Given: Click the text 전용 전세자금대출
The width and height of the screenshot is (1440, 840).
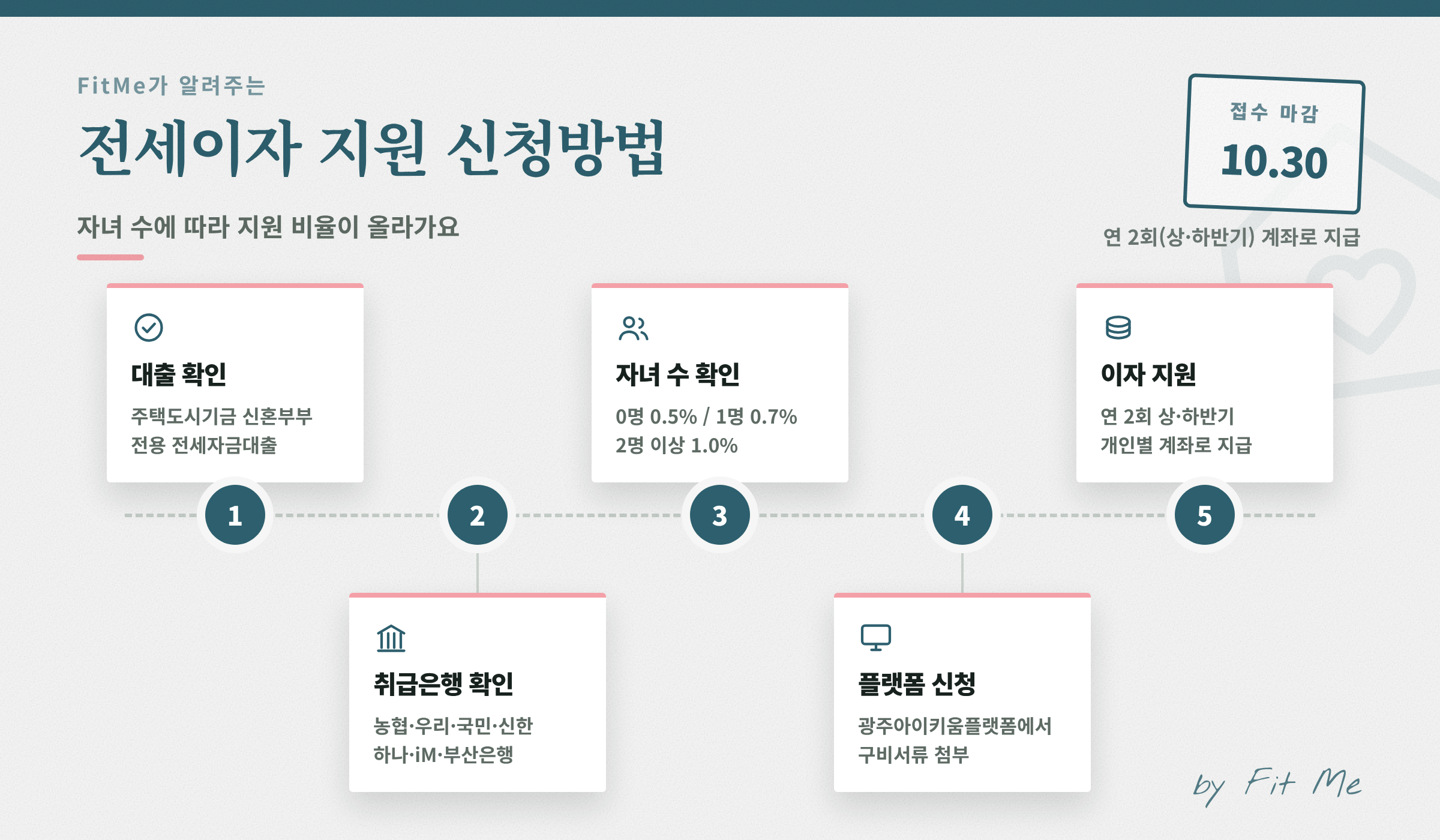Looking at the screenshot, I should click(x=204, y=445).
